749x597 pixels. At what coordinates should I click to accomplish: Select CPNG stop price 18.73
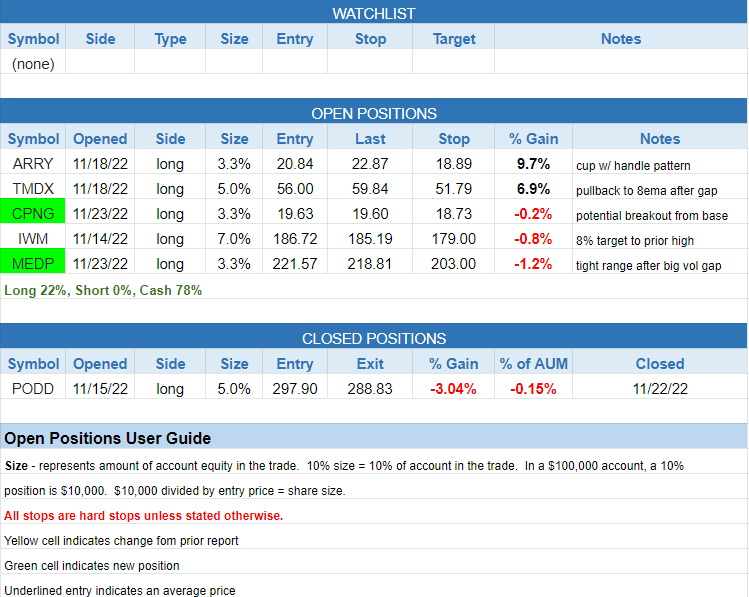tap(453, 213)
